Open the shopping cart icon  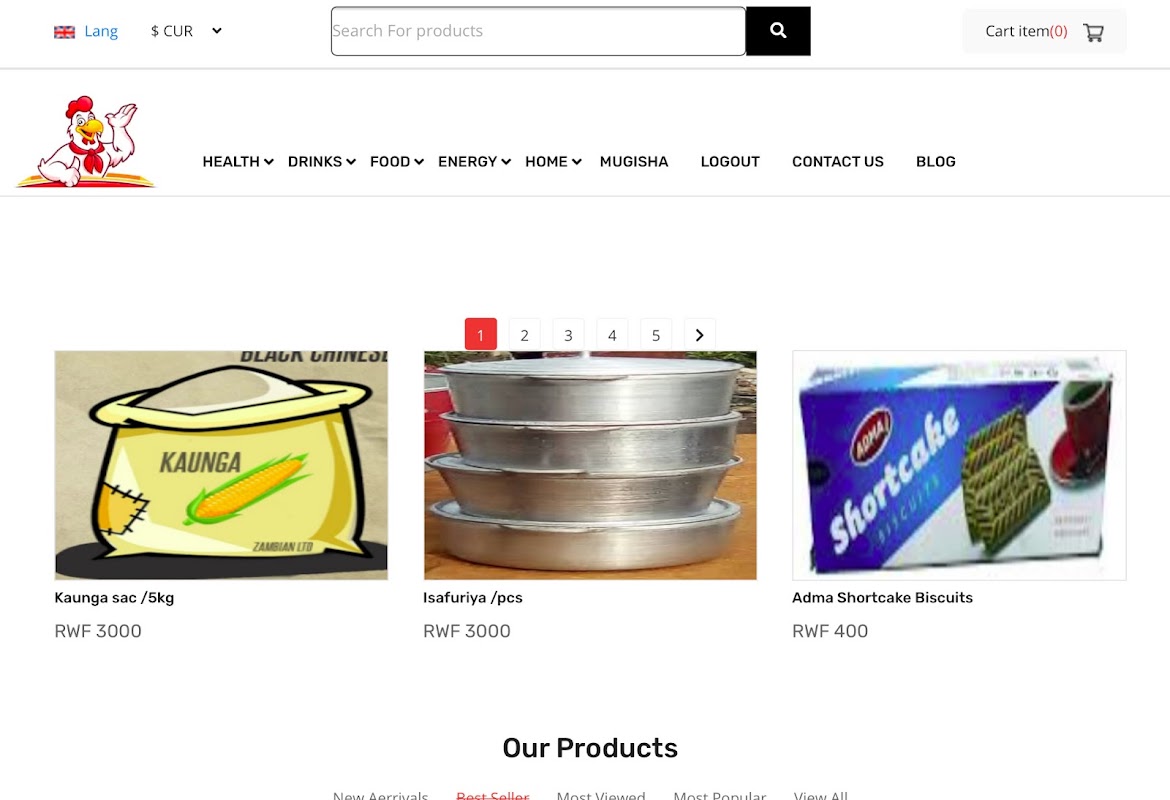click(1093, 32)
